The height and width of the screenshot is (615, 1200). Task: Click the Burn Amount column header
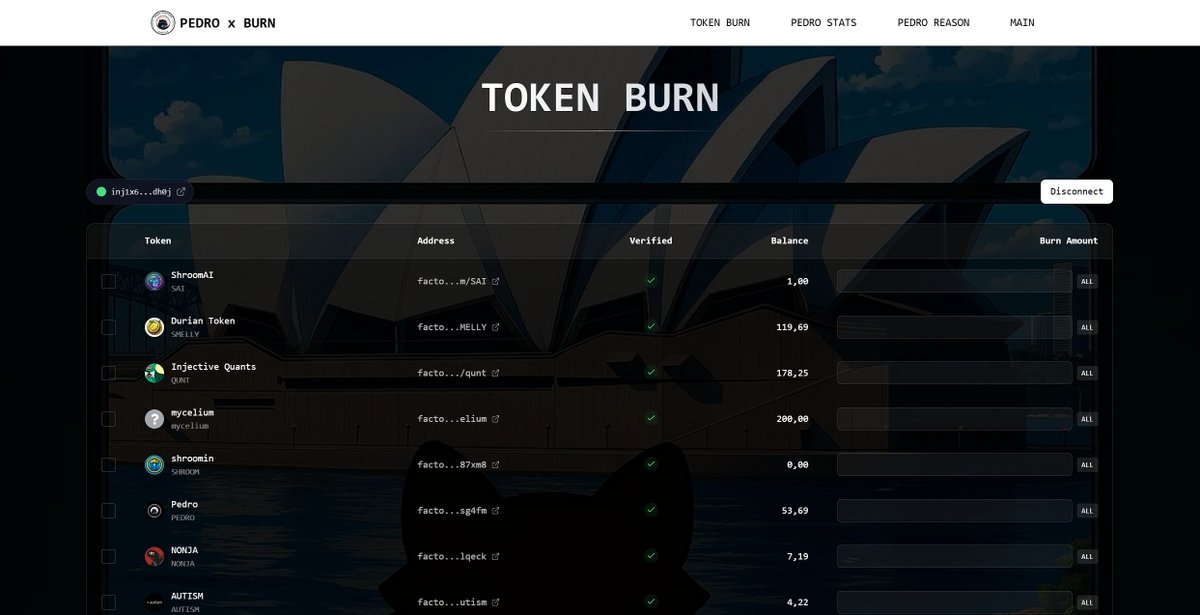click(1068, 241)
